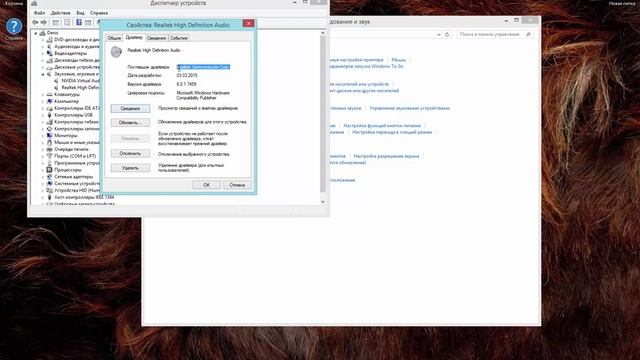Expand the Мыши и иные указывающие node
Screen dimensions: 640x360
(42, 142)
